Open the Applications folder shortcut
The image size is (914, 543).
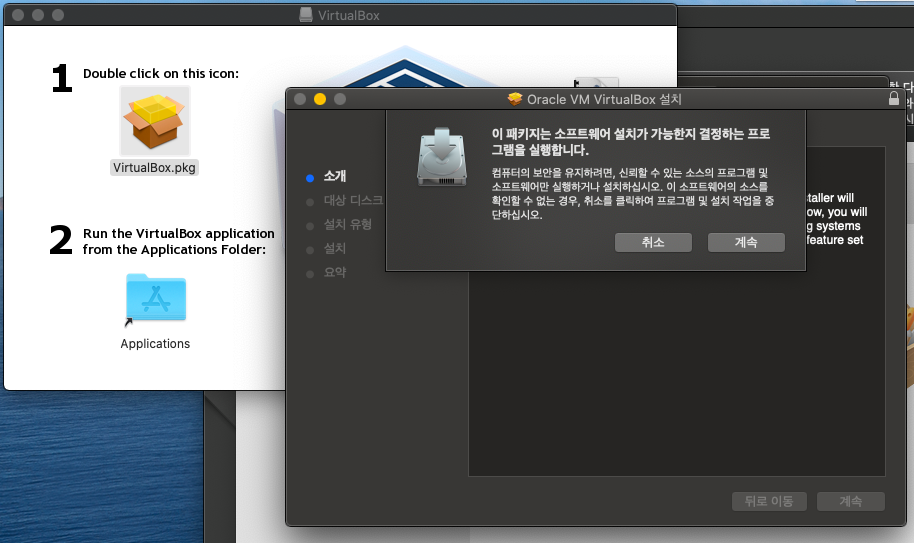click(156, 298)
